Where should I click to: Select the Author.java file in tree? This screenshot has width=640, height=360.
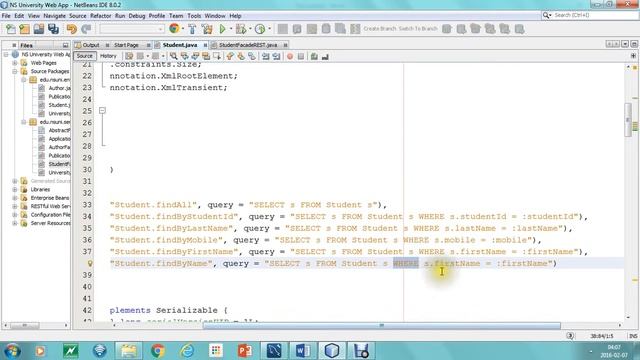pos(59,88)
